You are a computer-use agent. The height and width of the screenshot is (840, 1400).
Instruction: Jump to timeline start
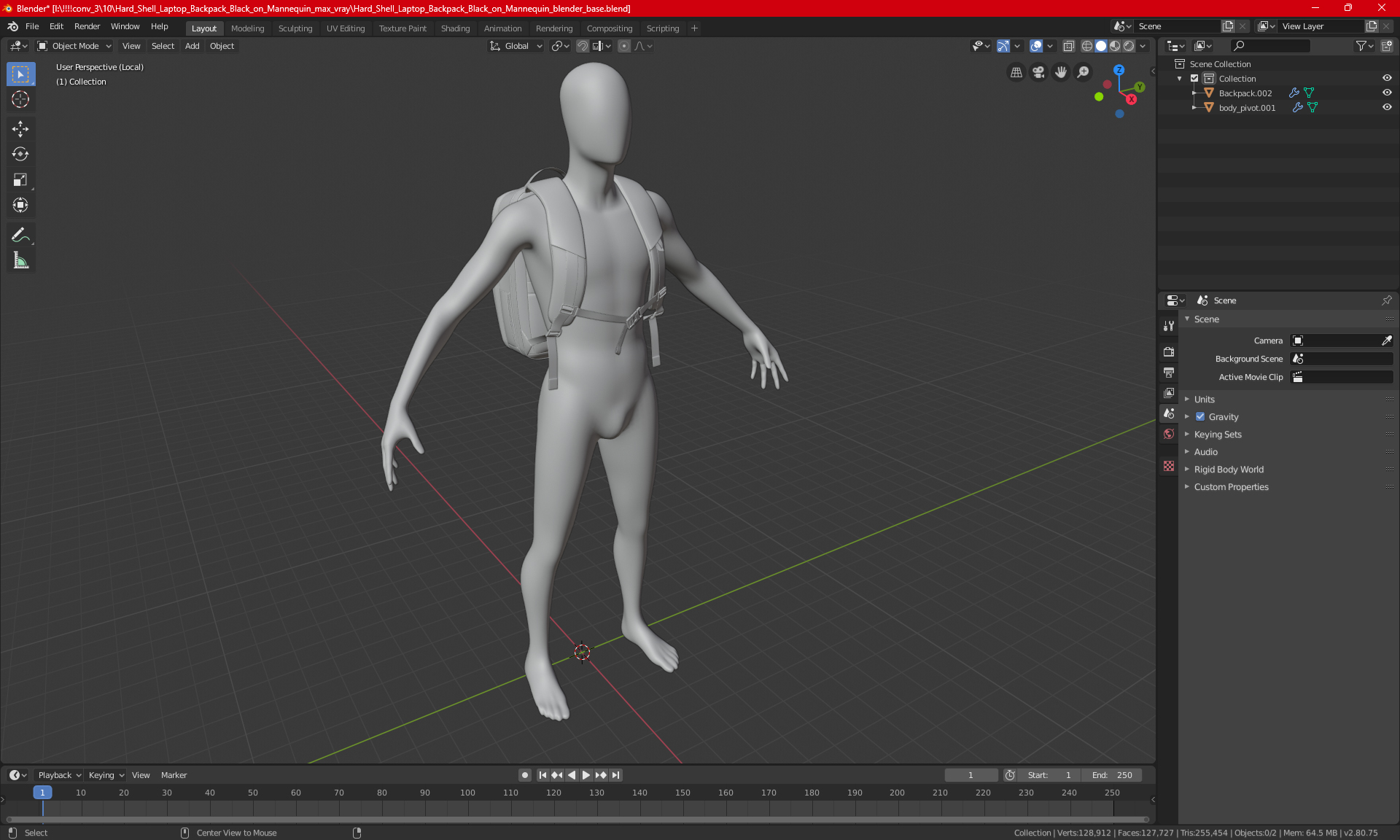click(542, 775)
